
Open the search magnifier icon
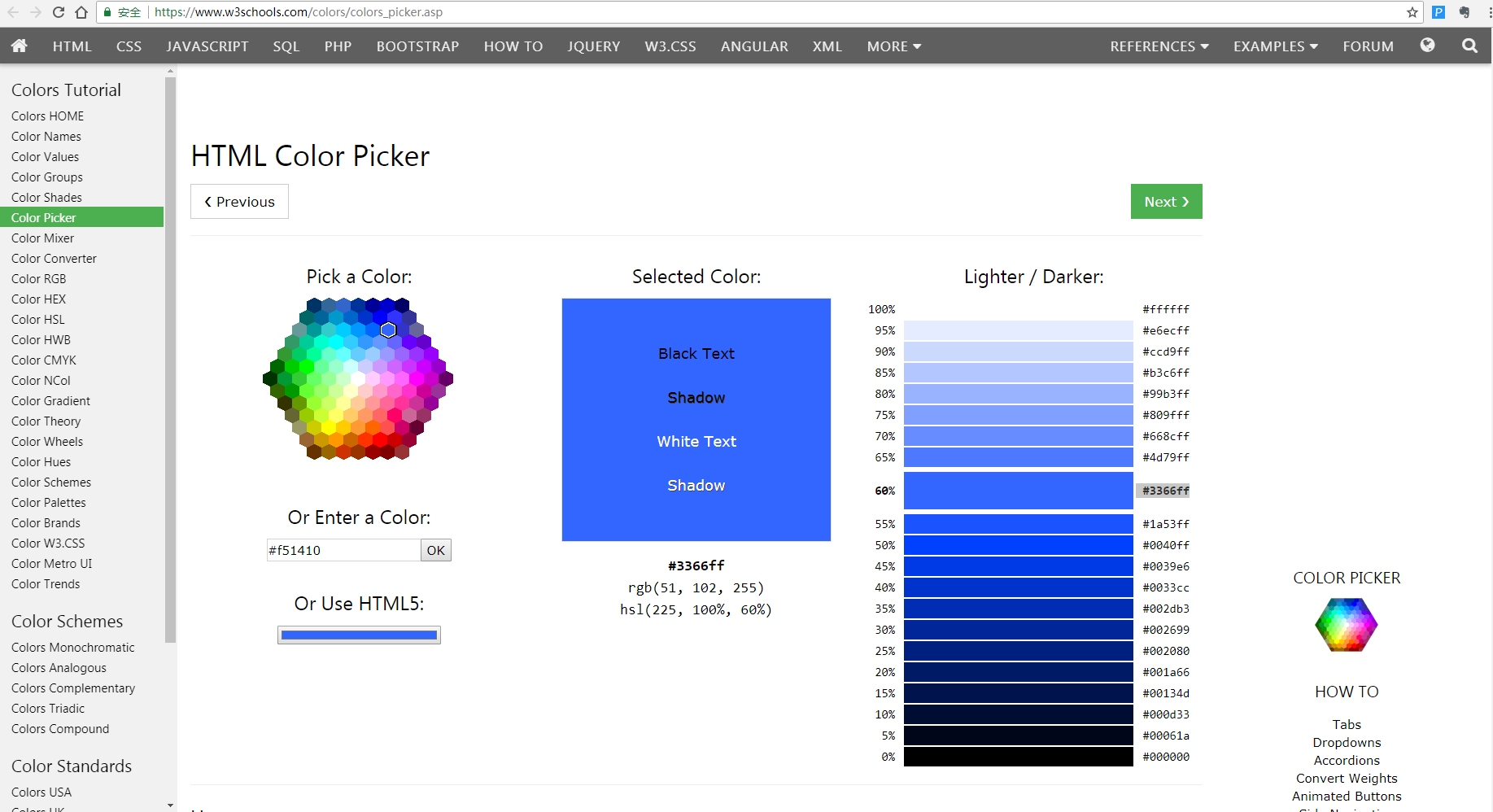1469,46
